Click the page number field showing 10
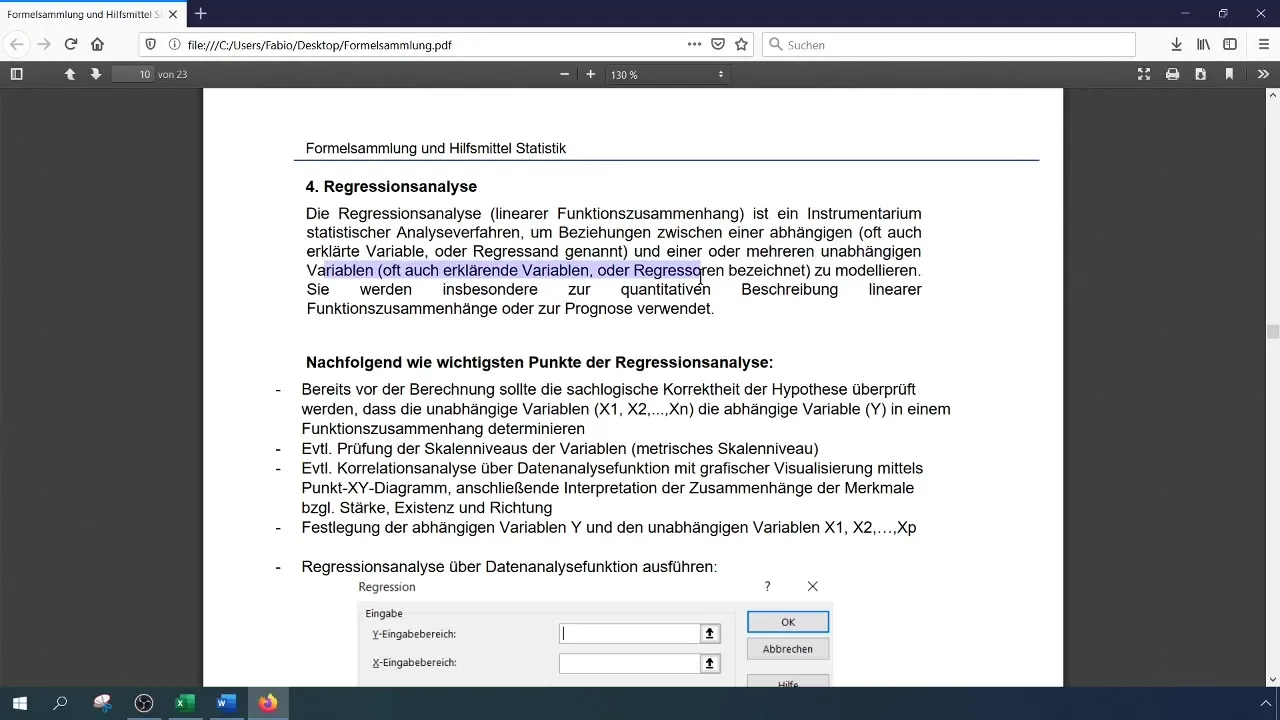The image size is (1280, 720). coord(133,74)
